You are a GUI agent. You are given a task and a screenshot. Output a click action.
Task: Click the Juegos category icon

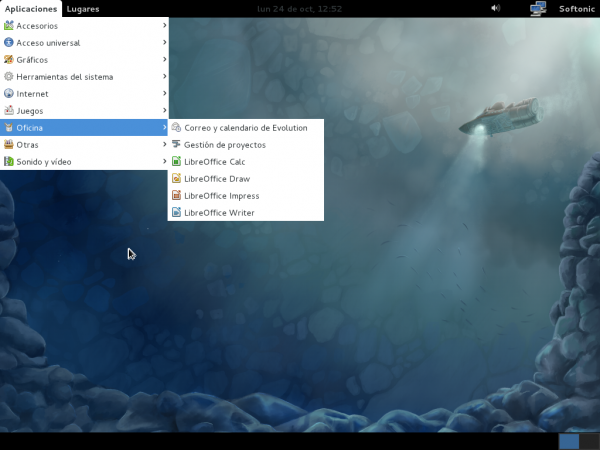click(x=8, y=111)
